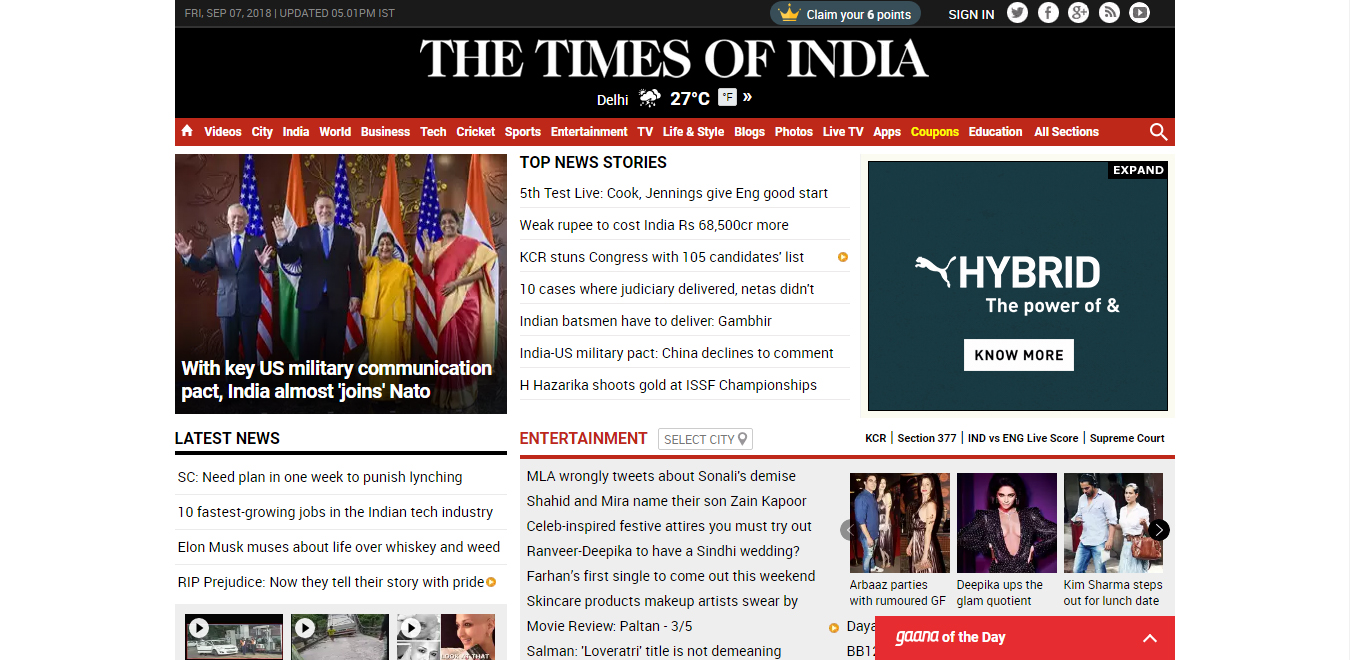
Task: Click the crown Claim your points badge
Action: (x=845, y=14)
